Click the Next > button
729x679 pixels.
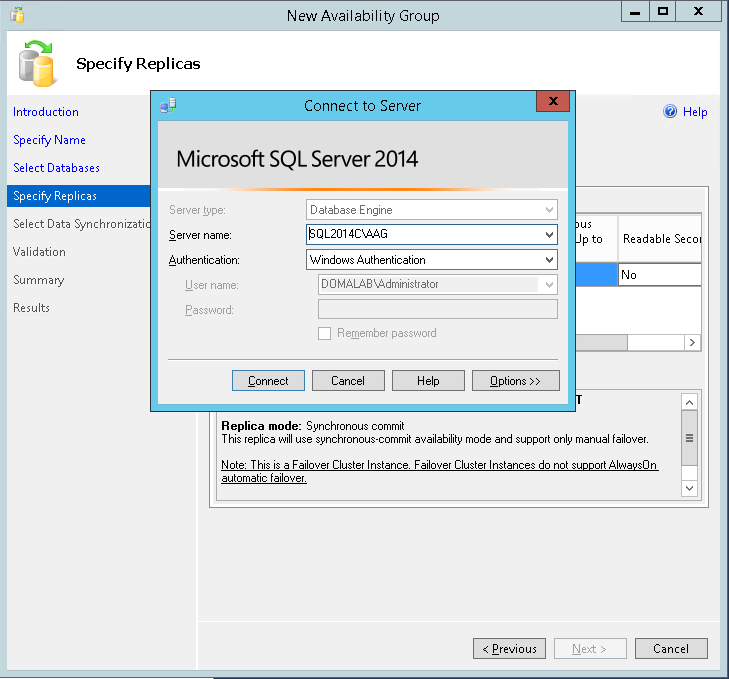click(x=590, y=649)
